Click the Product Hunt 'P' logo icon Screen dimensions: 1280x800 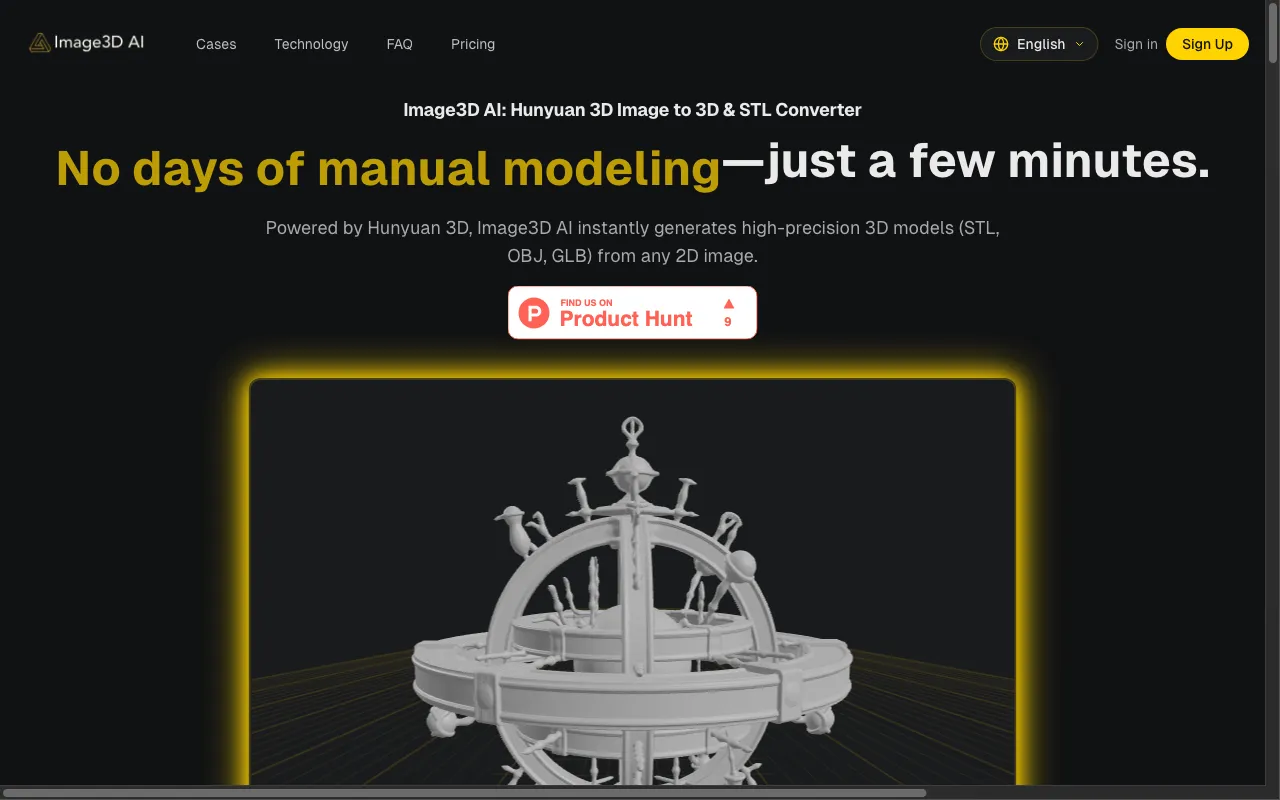pyautogui.click(x=534, y=313)
